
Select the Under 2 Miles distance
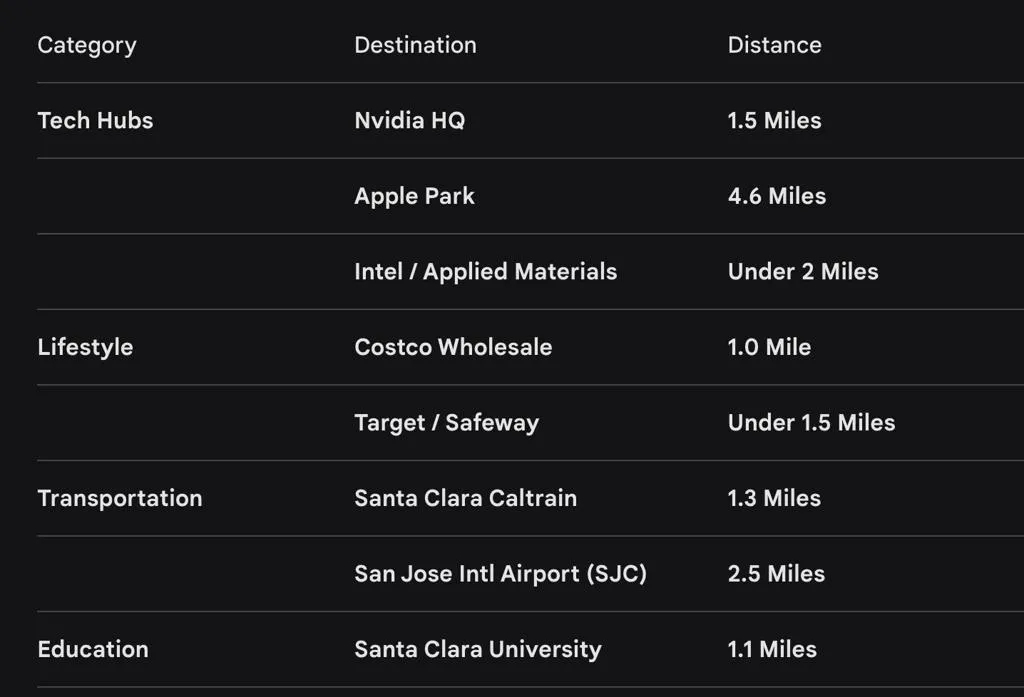pos(803,271)
